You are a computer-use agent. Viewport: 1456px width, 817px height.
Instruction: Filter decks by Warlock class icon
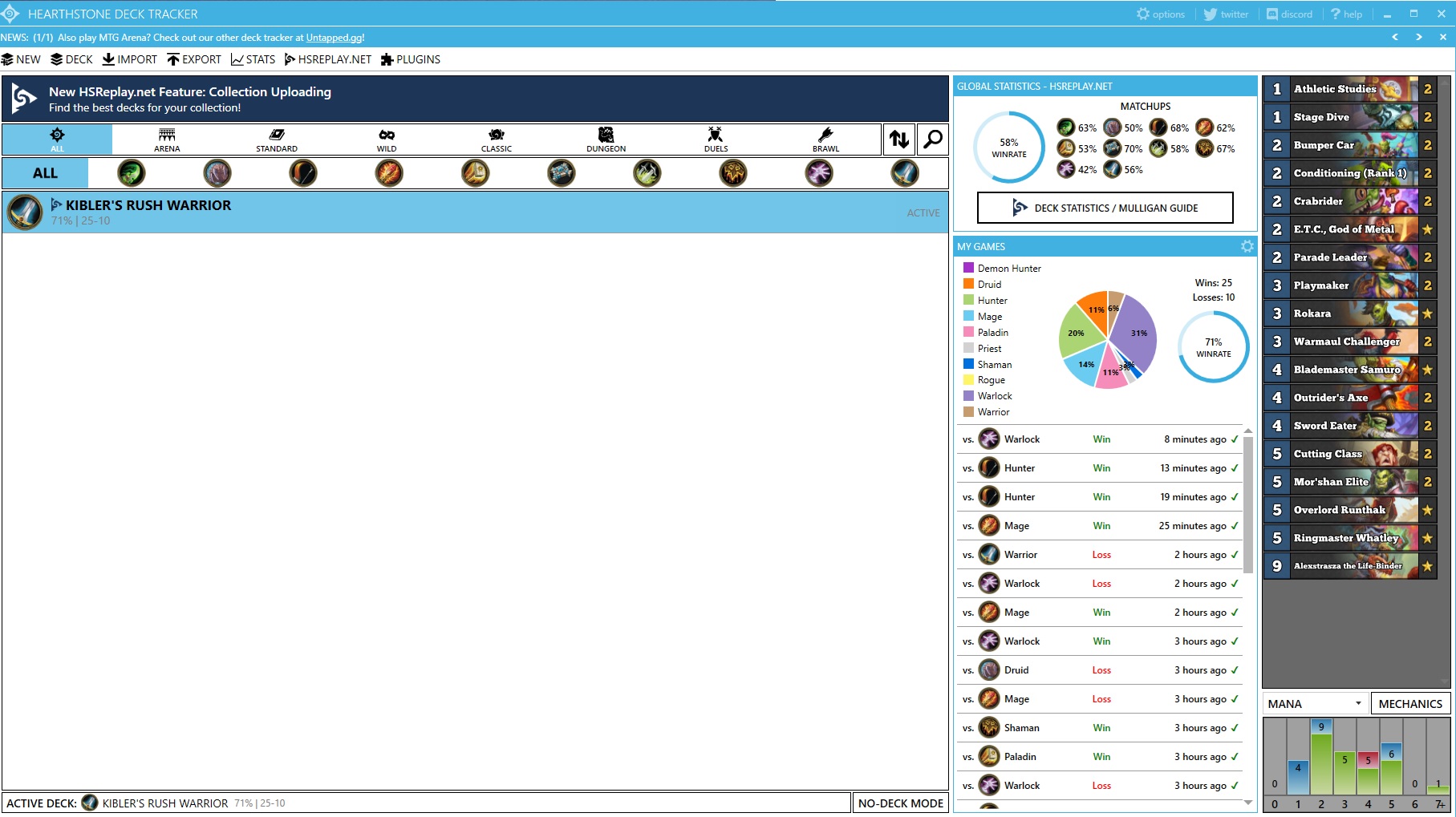[819, 173]
